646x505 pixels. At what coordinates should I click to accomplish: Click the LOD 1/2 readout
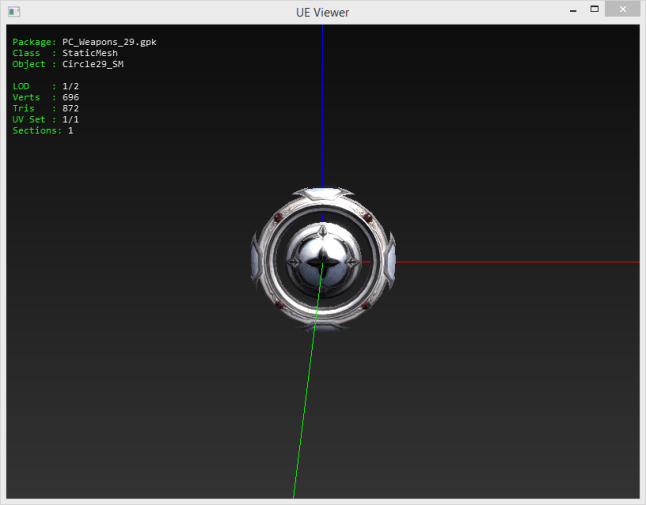(70, 86)
